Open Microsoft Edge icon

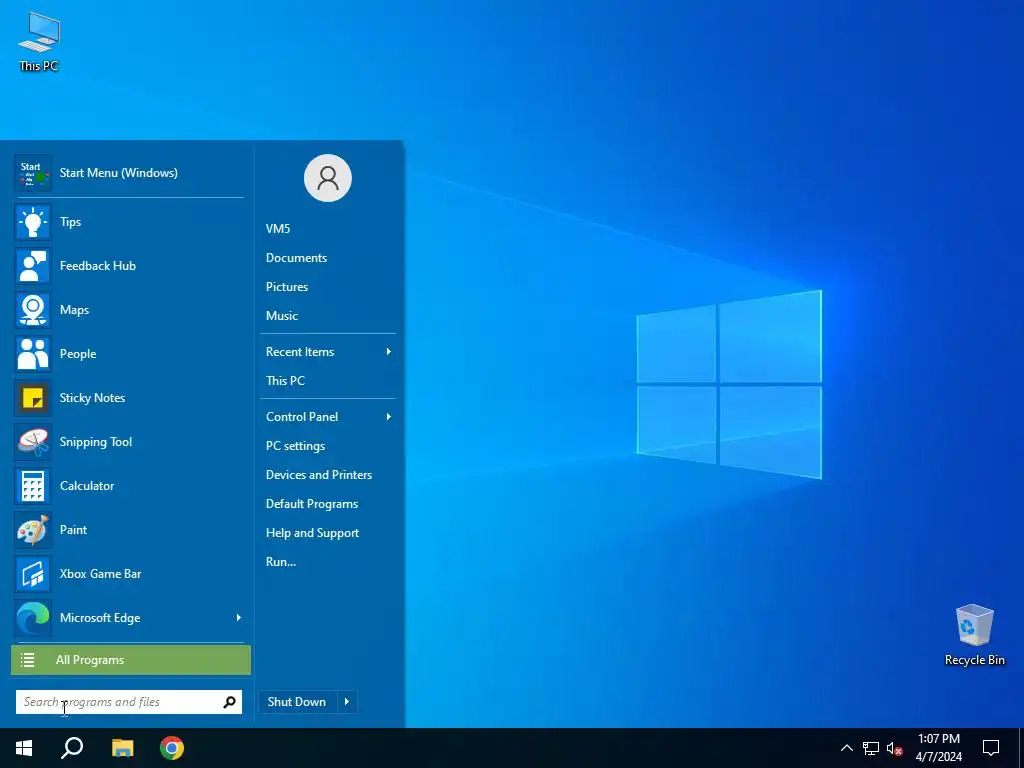click(33, 618)
